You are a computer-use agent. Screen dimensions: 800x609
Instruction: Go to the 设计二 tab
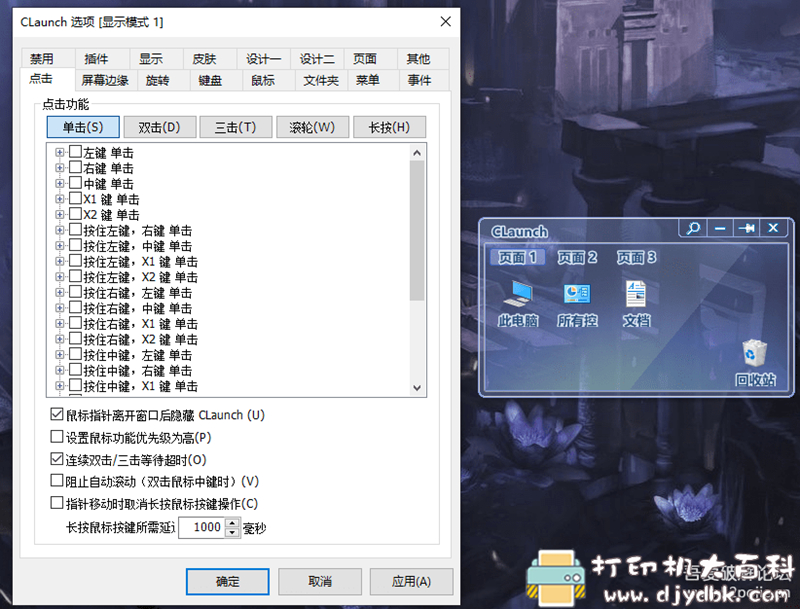(x=317, y=59)
